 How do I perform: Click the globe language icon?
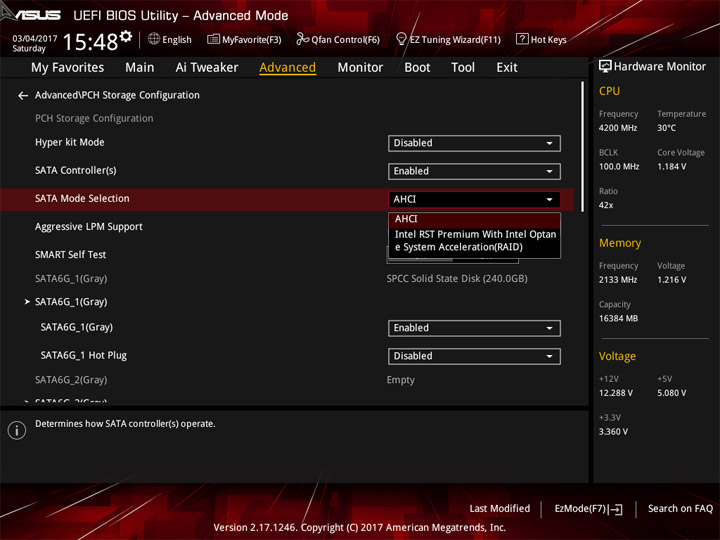click(154, 39)
